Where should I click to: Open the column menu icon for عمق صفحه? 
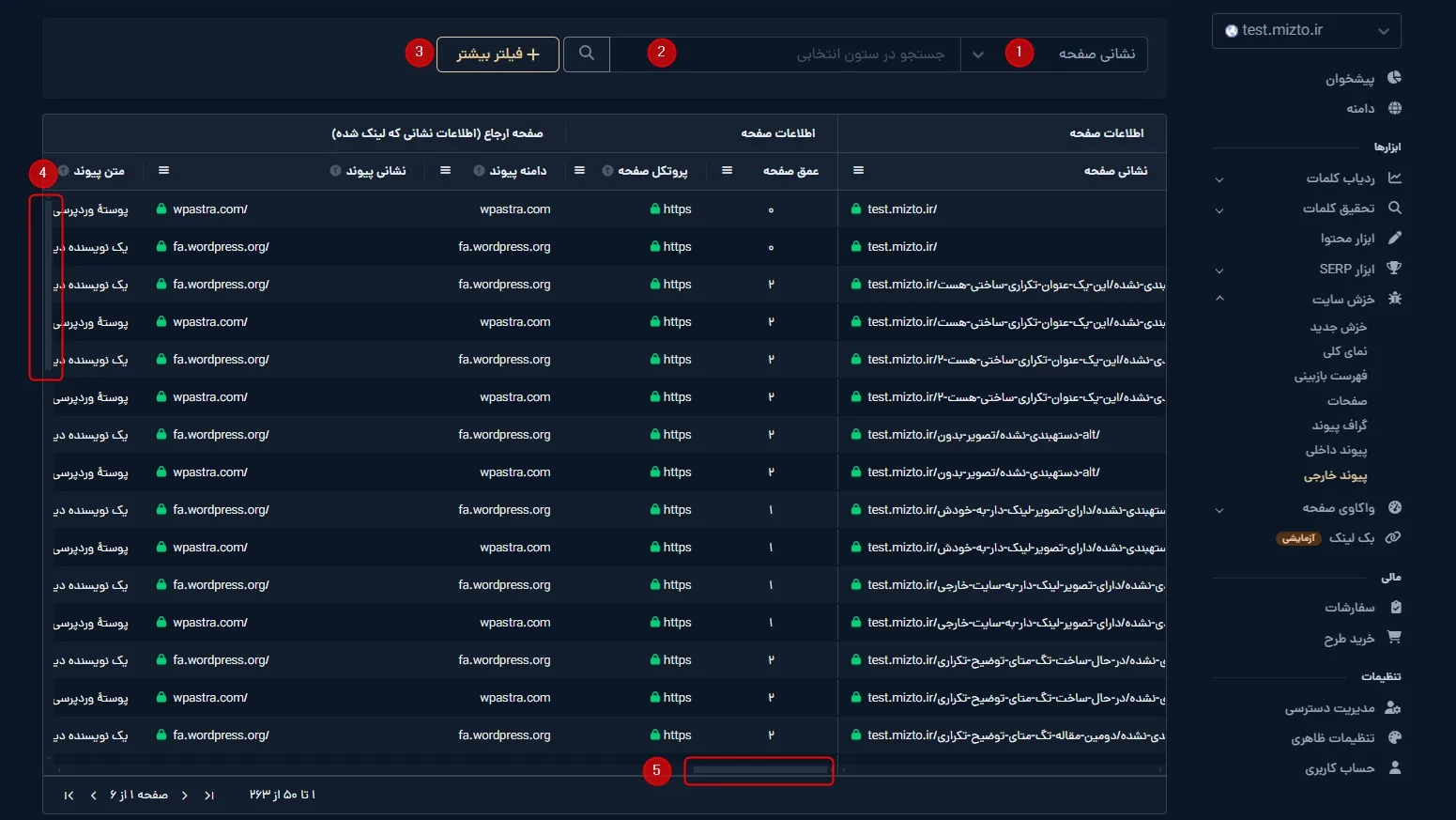pos(727,170)
